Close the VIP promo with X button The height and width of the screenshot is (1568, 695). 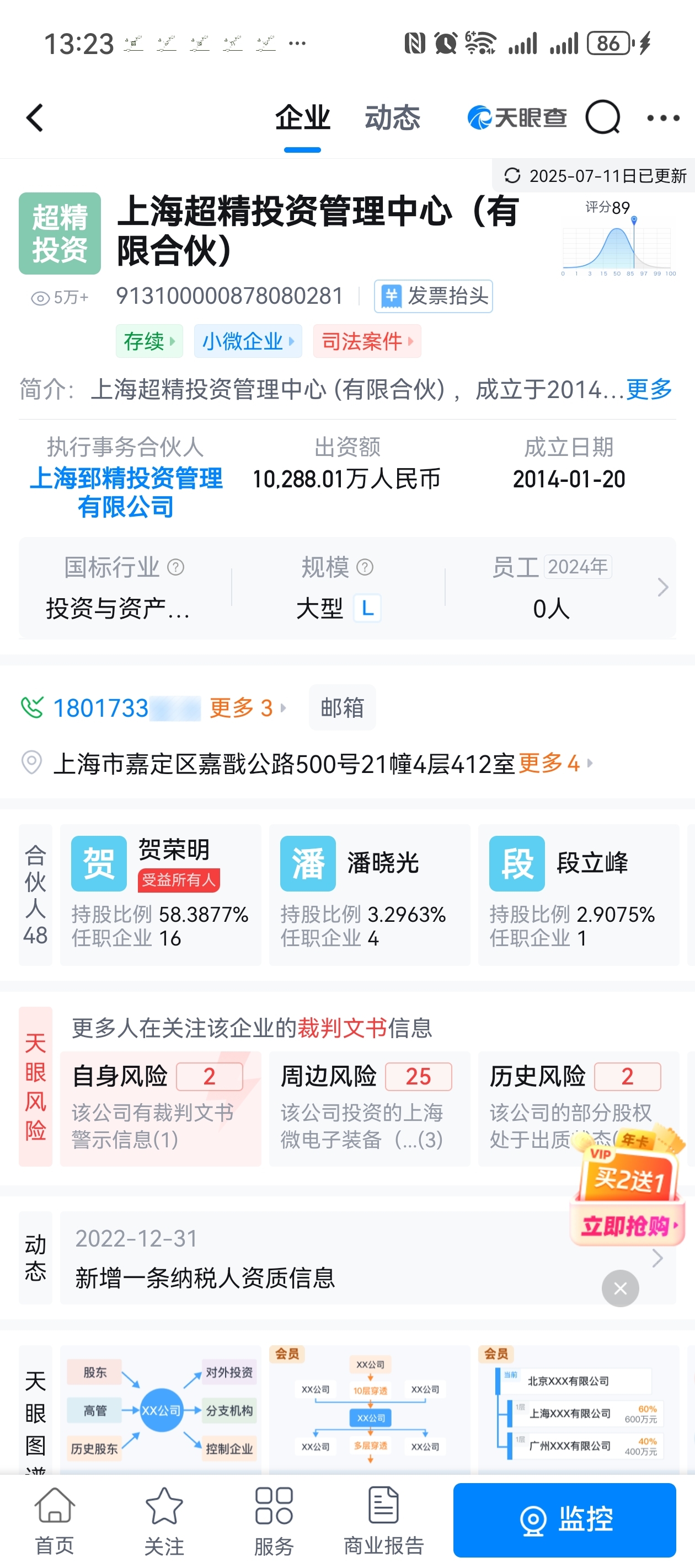620,1288
